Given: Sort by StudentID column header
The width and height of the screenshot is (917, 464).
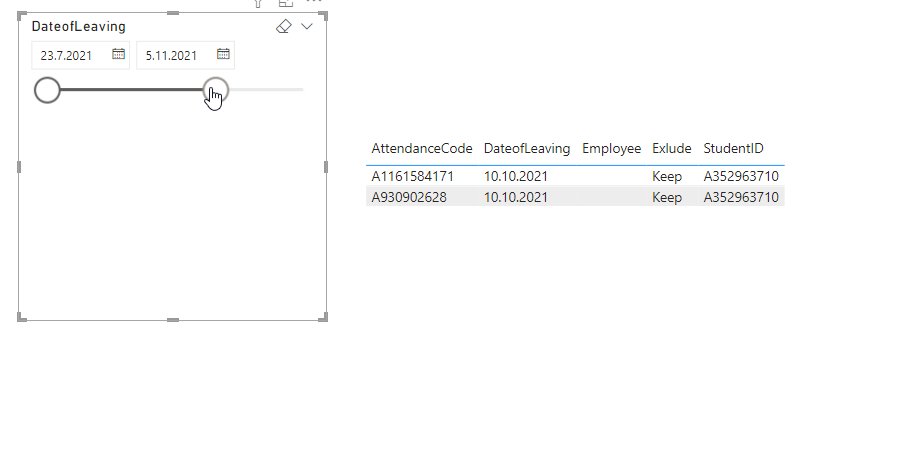Looking at the screenshot, I should coord(733,149).
